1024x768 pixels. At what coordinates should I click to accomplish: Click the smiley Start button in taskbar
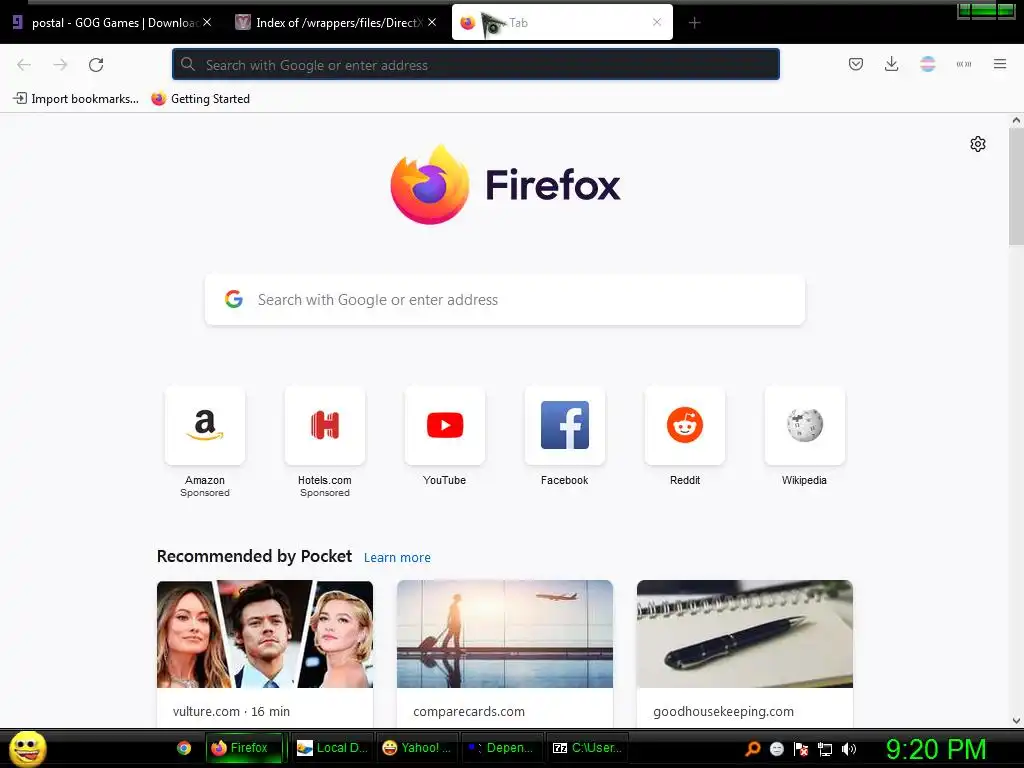coord(27,748)
